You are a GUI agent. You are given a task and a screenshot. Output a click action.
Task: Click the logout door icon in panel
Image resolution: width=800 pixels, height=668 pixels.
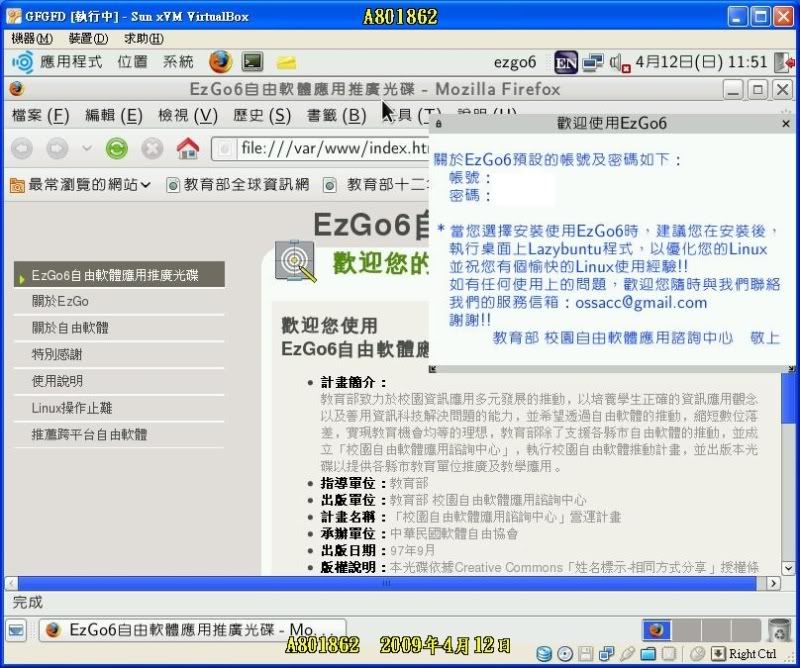coord(784,62)
